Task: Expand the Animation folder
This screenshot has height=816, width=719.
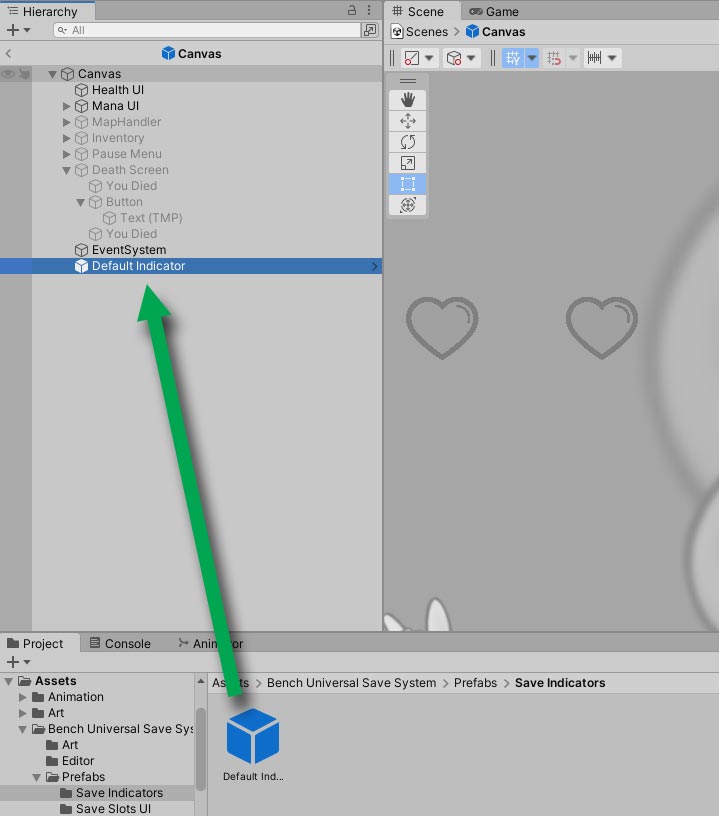Action: [22, 697]
